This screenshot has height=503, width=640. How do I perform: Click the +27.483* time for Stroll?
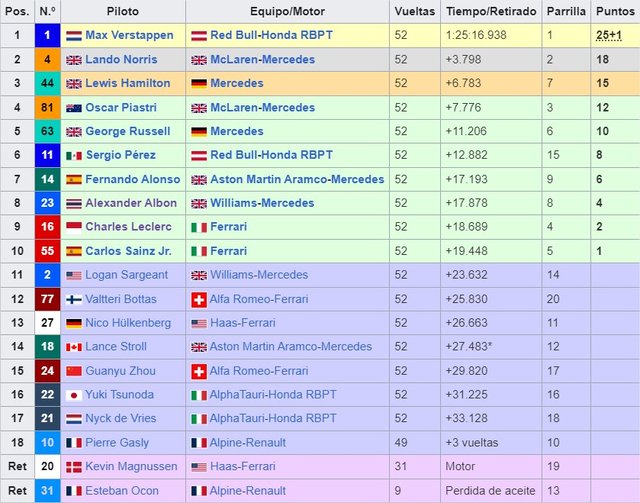tap(469, 347)
